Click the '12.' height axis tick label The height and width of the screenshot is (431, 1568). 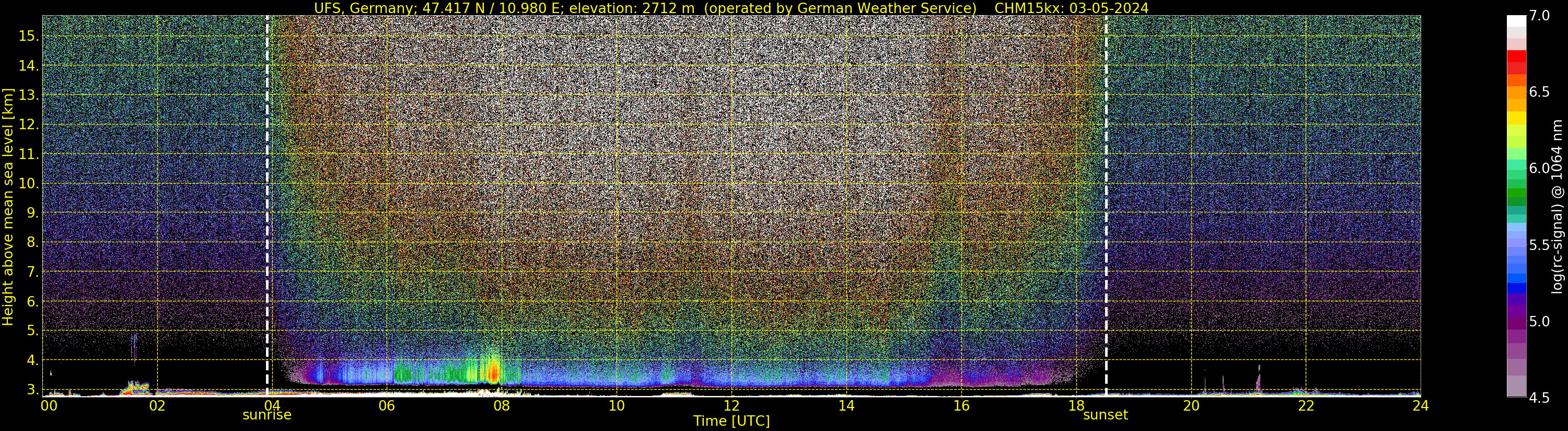[x=29, y=124]
